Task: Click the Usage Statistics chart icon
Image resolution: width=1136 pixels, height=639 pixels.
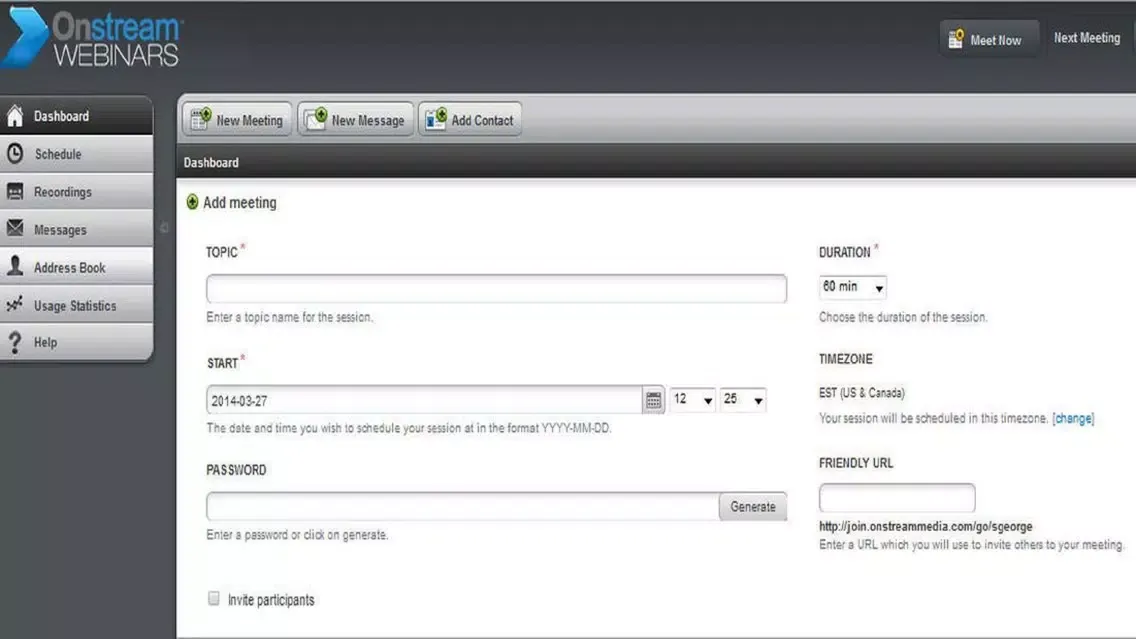Action: [x=15, y=304]
